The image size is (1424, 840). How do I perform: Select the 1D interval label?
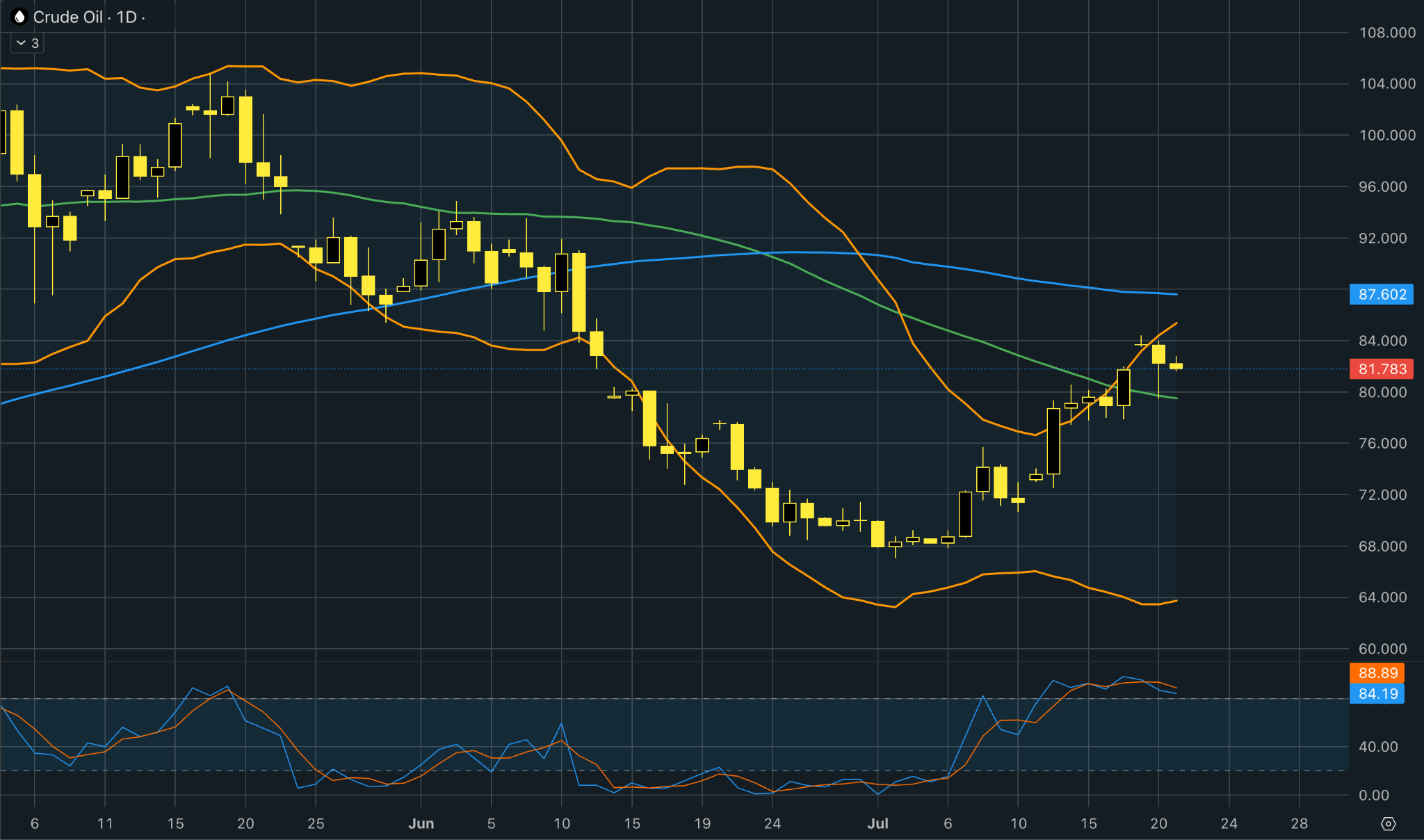[x=127, y=17]
